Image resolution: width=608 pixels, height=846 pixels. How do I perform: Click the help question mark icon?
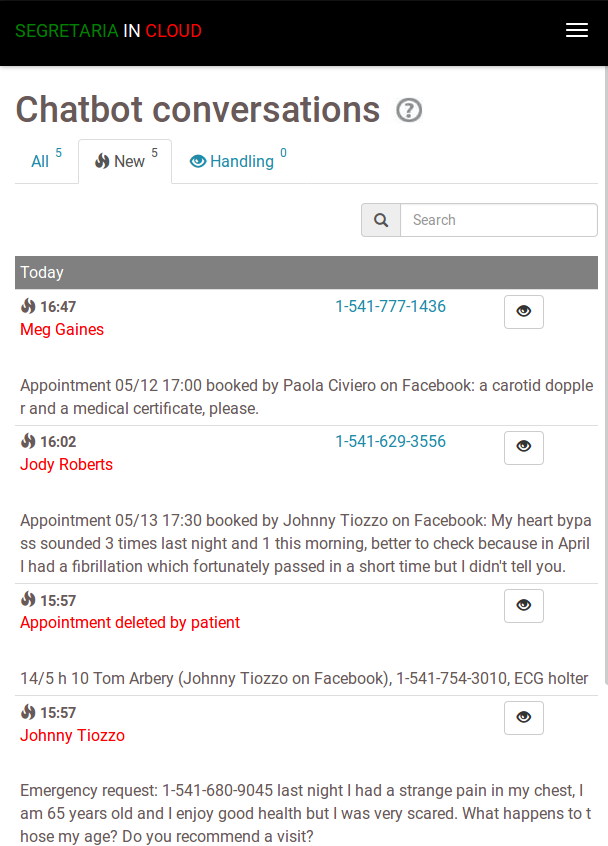[408, 110]
